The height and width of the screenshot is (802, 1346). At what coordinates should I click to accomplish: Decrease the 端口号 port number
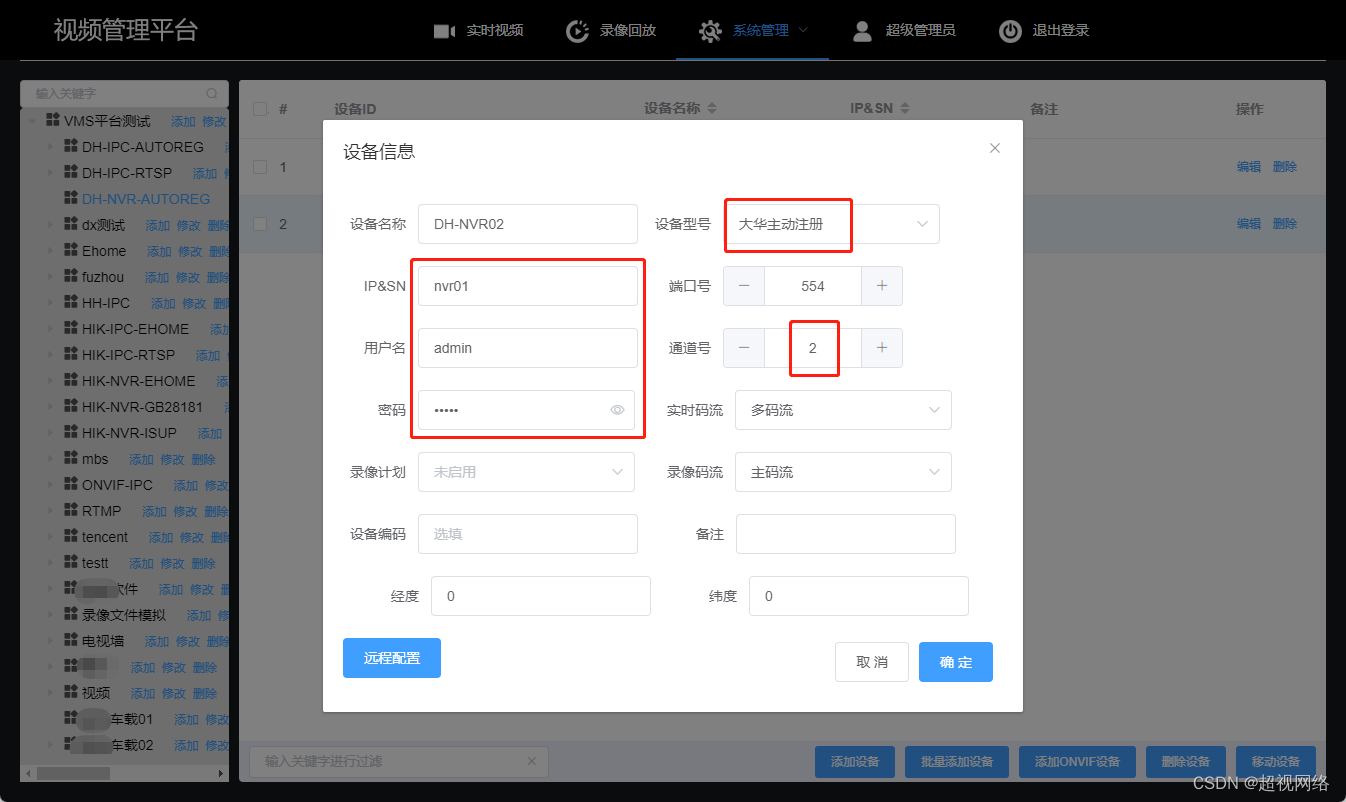pos(744,286)
